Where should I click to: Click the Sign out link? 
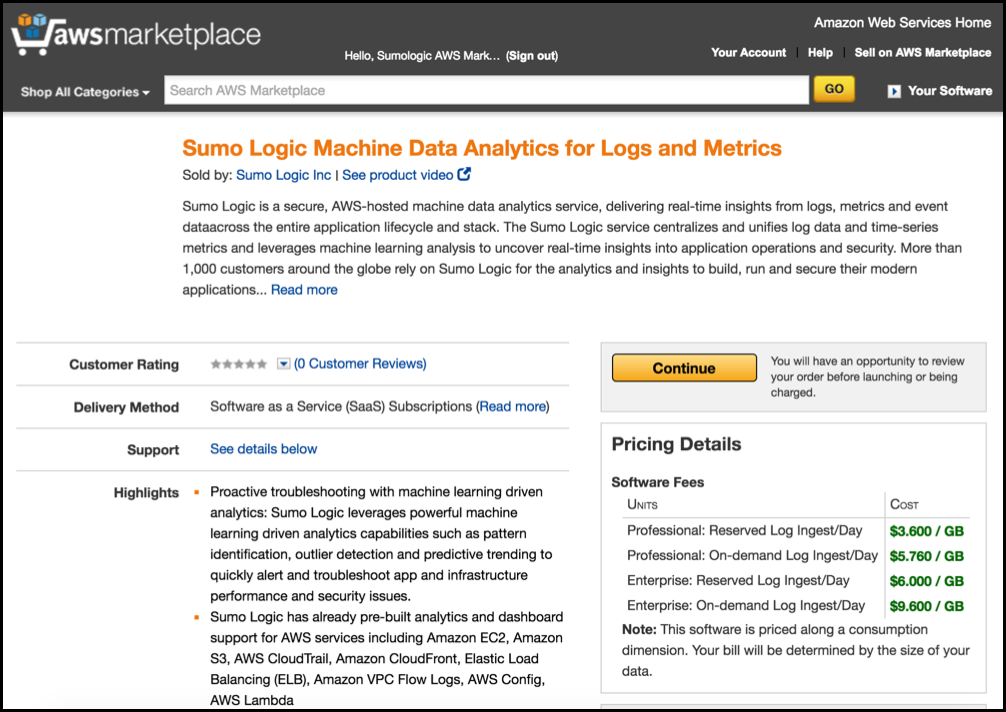pos(531,56)
